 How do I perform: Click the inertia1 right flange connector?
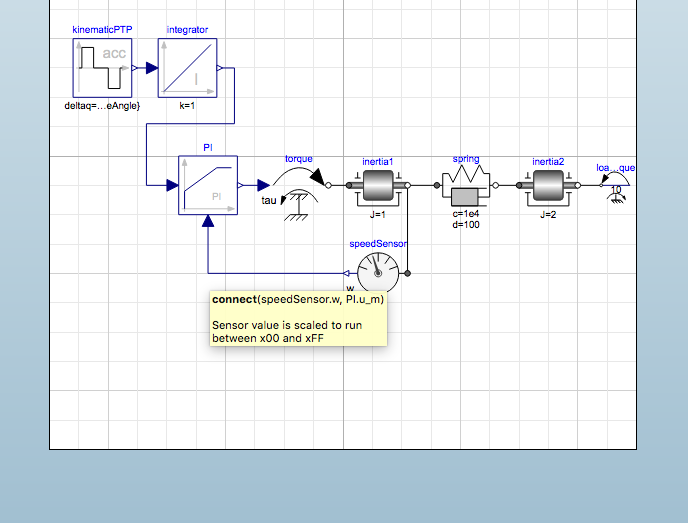[408, 185]
